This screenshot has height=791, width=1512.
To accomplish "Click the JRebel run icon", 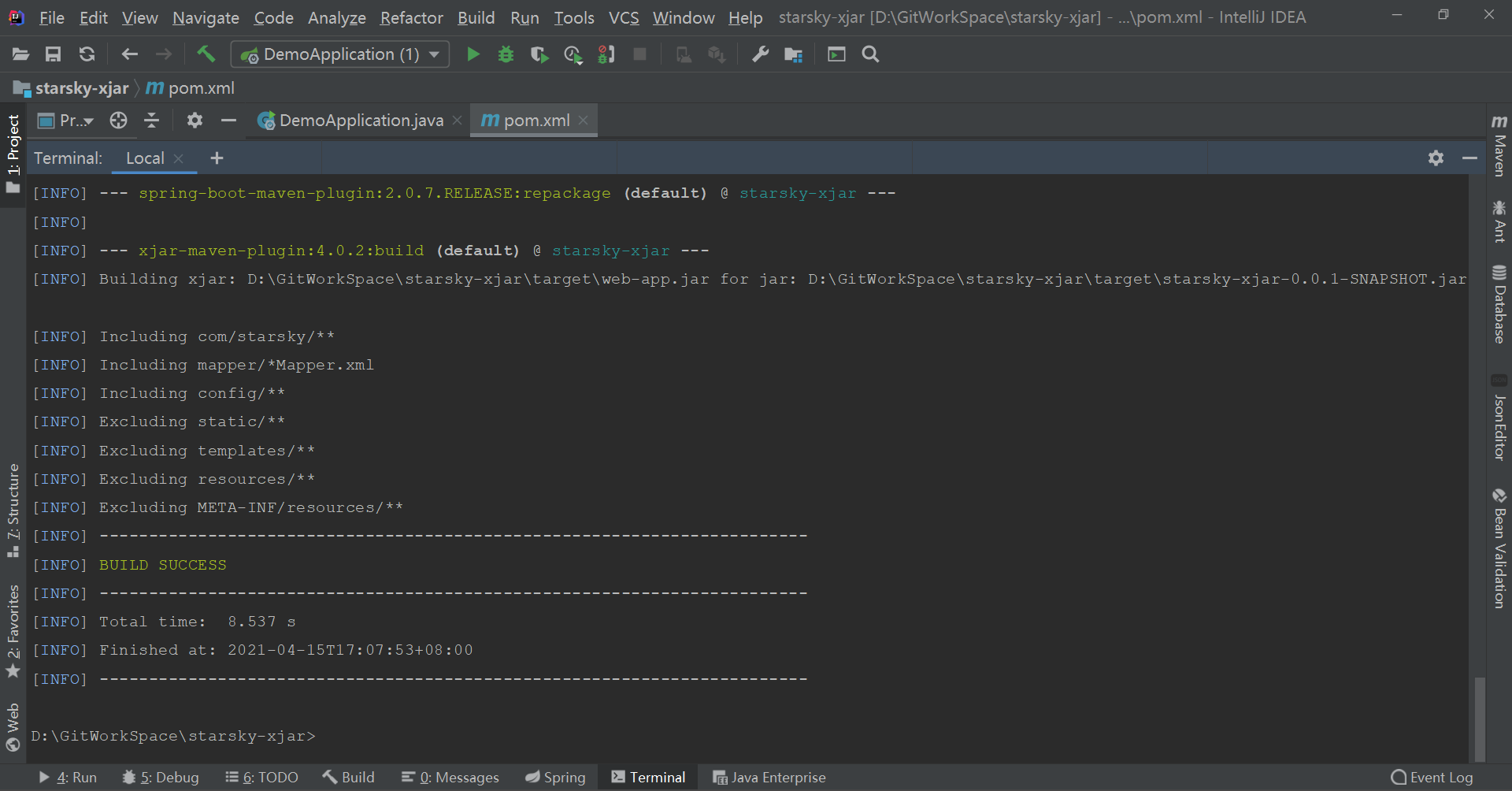I will pyautogui.click(x=606, y=54).
